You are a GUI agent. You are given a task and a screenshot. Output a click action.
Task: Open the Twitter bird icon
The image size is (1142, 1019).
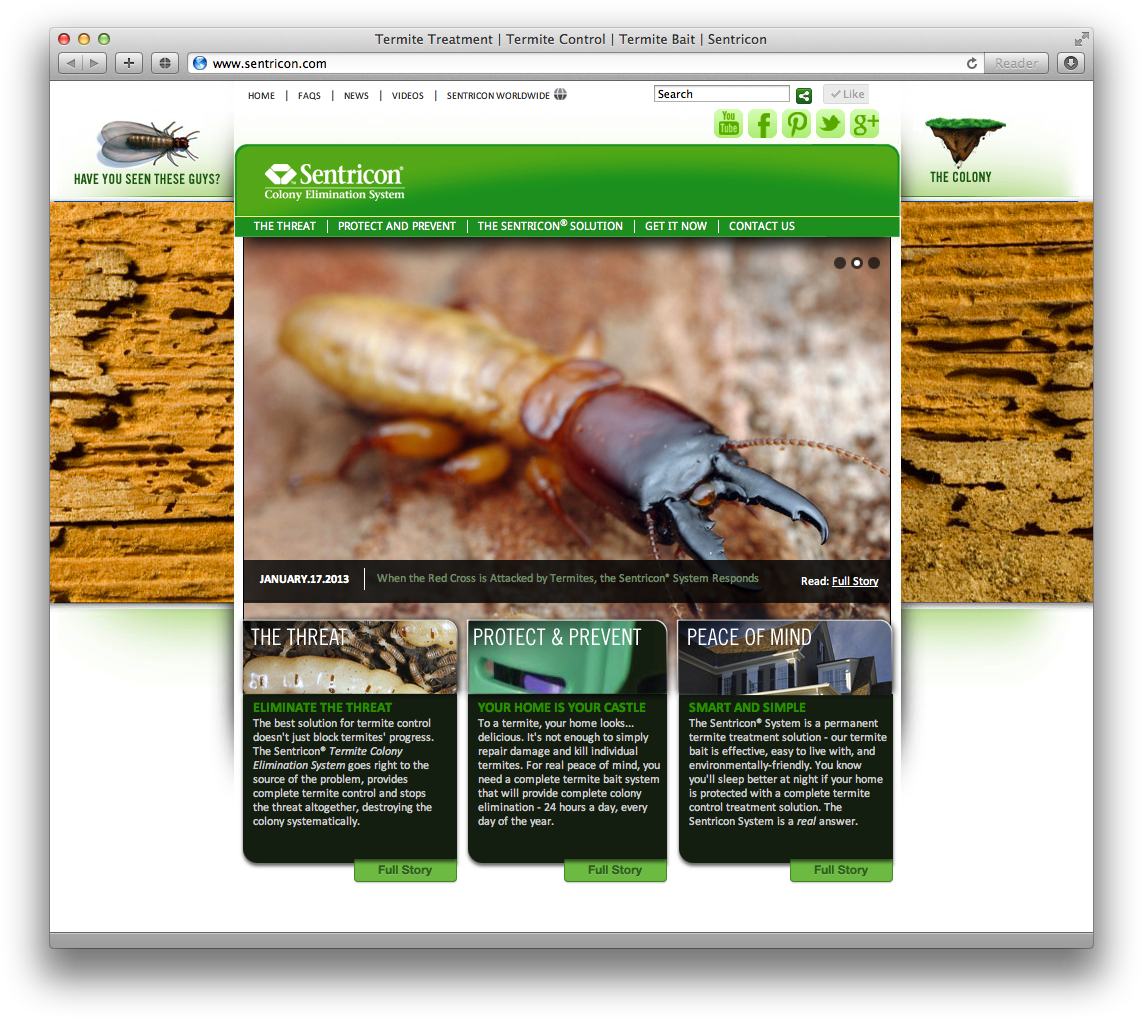point(830,123)
